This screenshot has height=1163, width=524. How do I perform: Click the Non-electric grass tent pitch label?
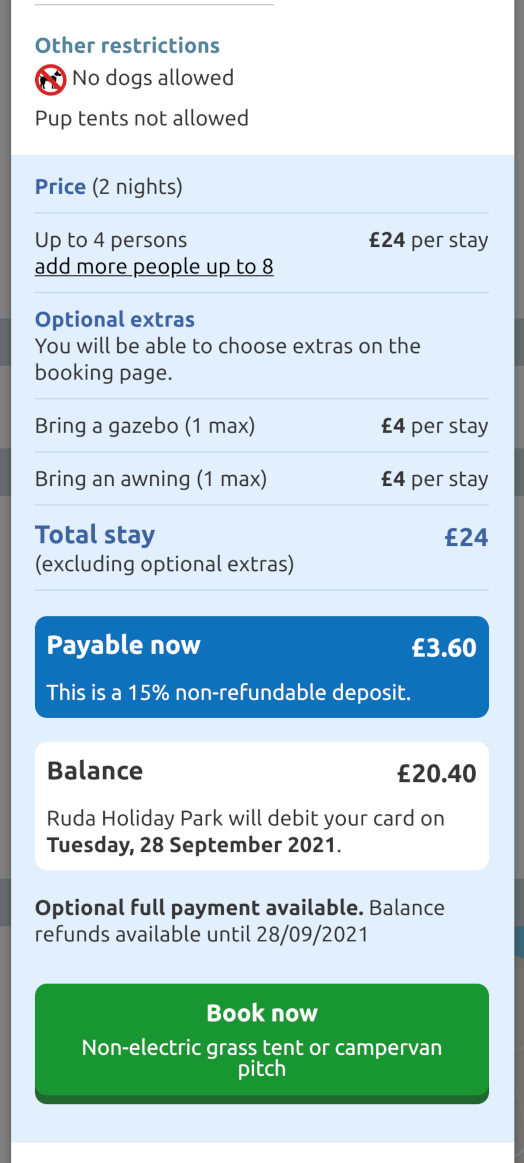[262, 1058]
